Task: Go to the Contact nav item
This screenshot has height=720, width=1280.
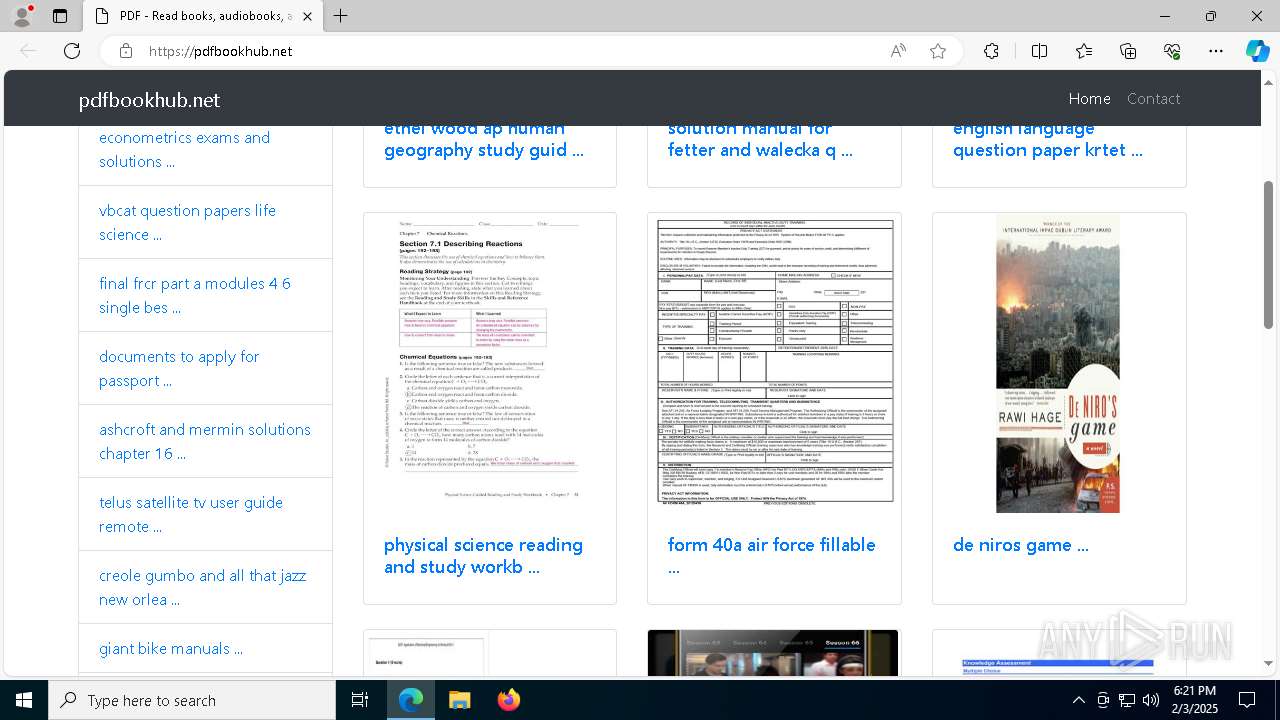Action: tap(1153, 98)
